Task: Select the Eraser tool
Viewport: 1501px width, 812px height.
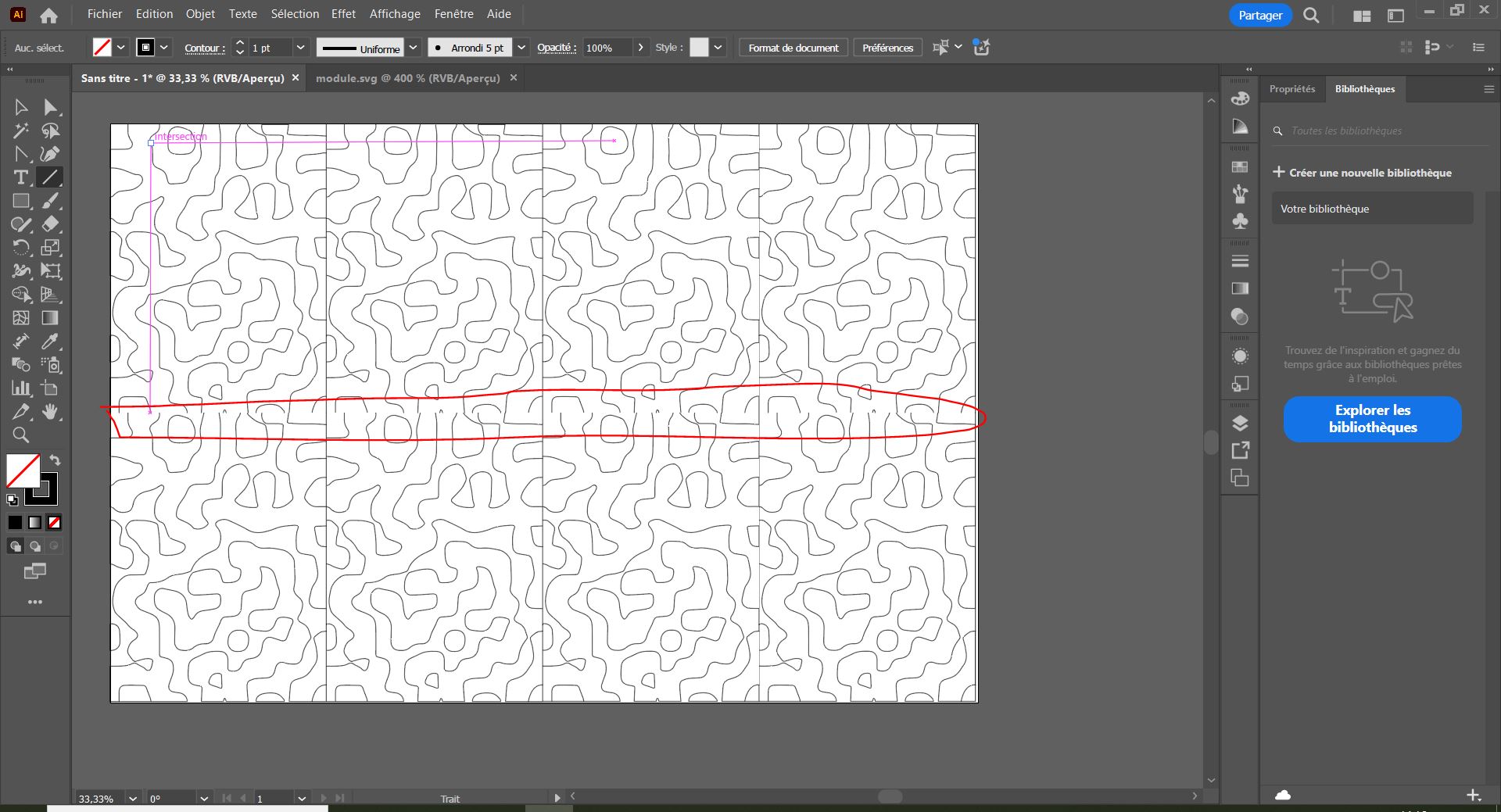Action: pyautogui.click(x=51, y=224)
